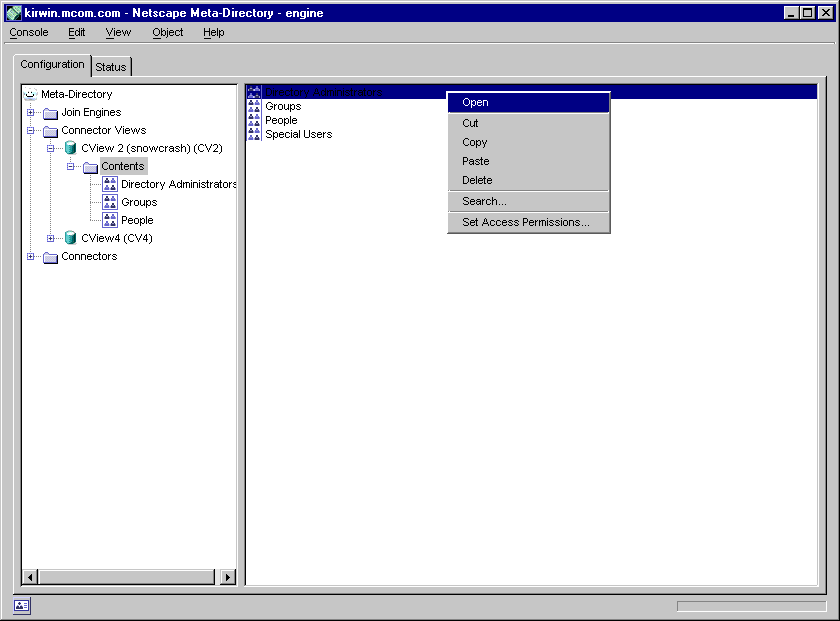Choose Search... from the context menu
The width and height of the screenshot is (840, 621).
tap(529, 201)
